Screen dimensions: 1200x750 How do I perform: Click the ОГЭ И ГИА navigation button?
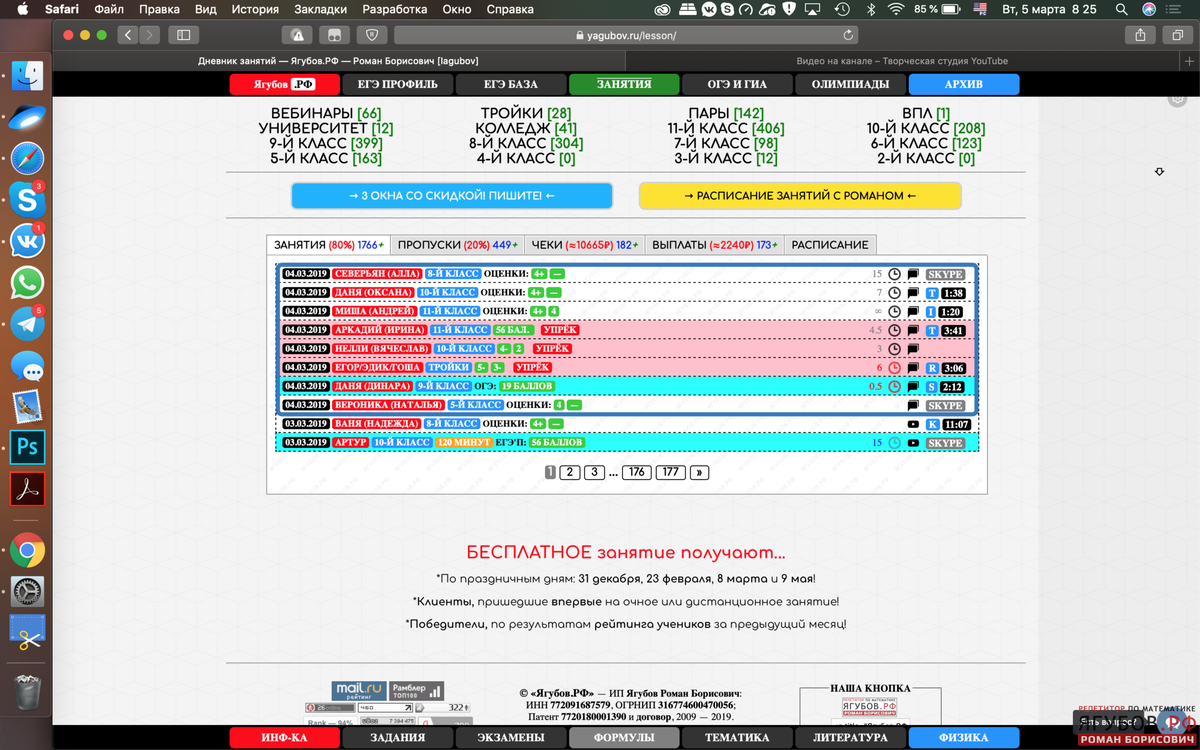(737, 84)
